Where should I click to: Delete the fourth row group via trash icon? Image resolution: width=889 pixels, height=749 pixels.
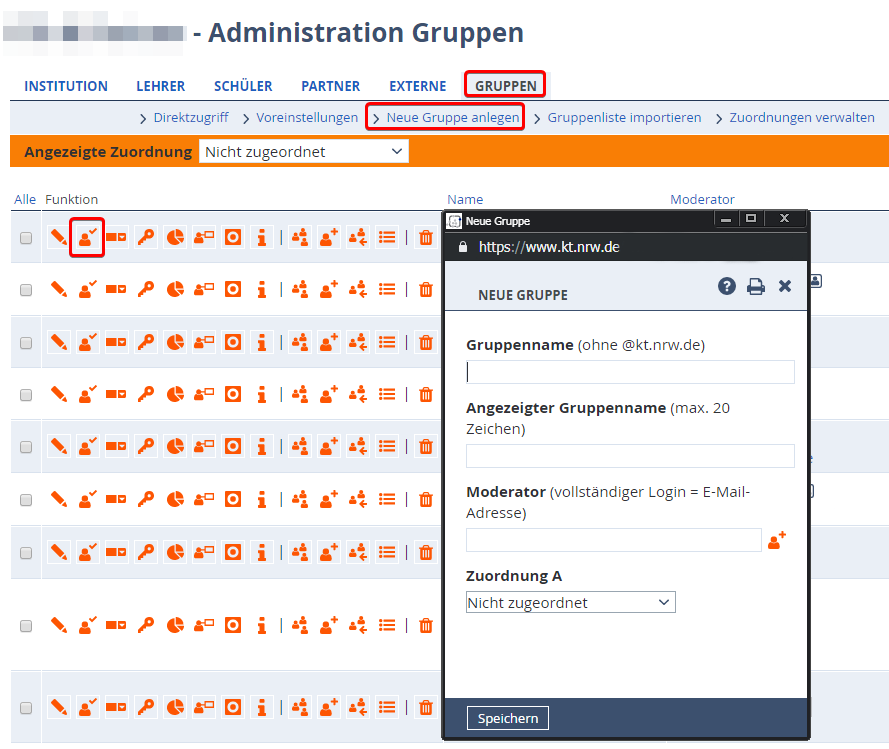coord(426,394)
